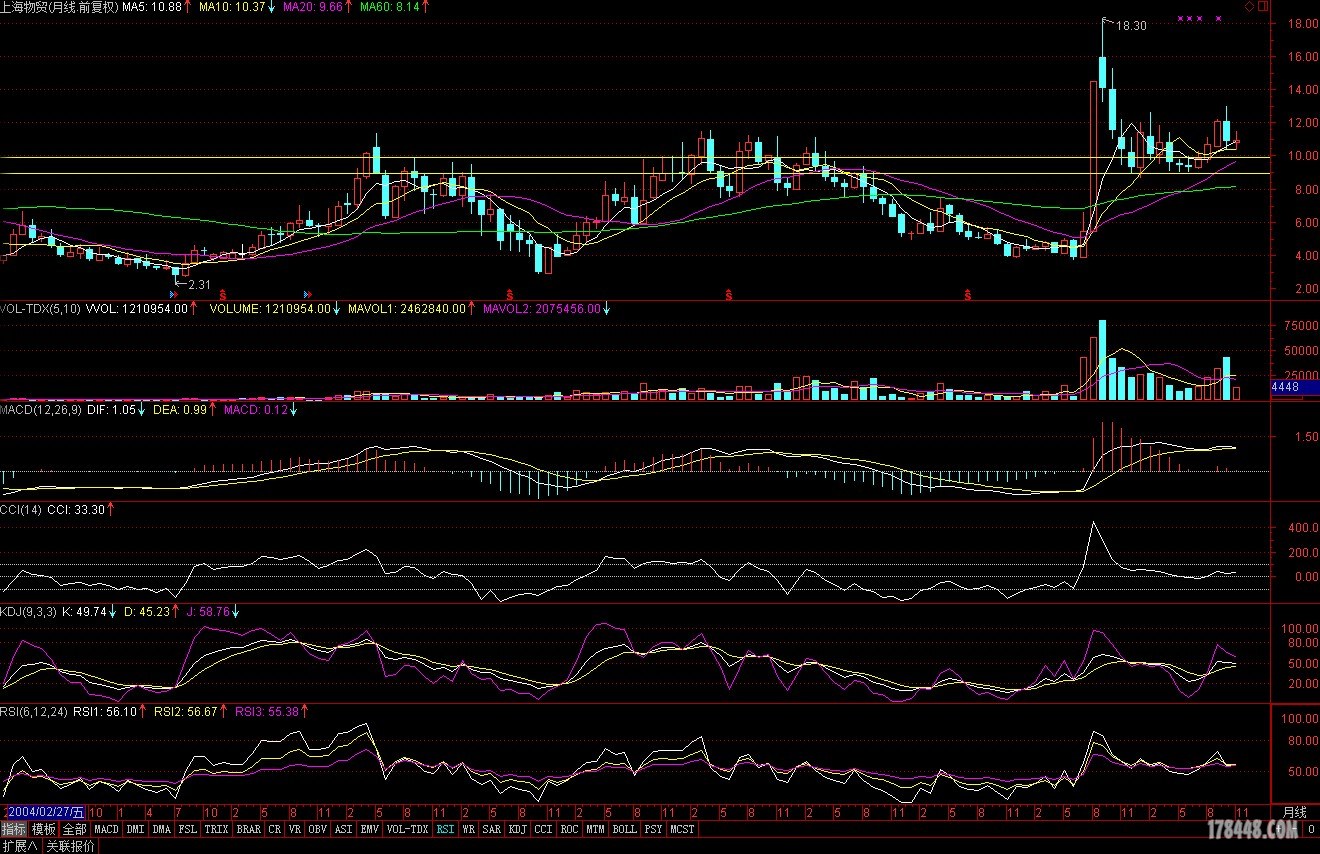Open the 关联报价 tab
The image size is (1320, 854).
click(x=70, y=846)
